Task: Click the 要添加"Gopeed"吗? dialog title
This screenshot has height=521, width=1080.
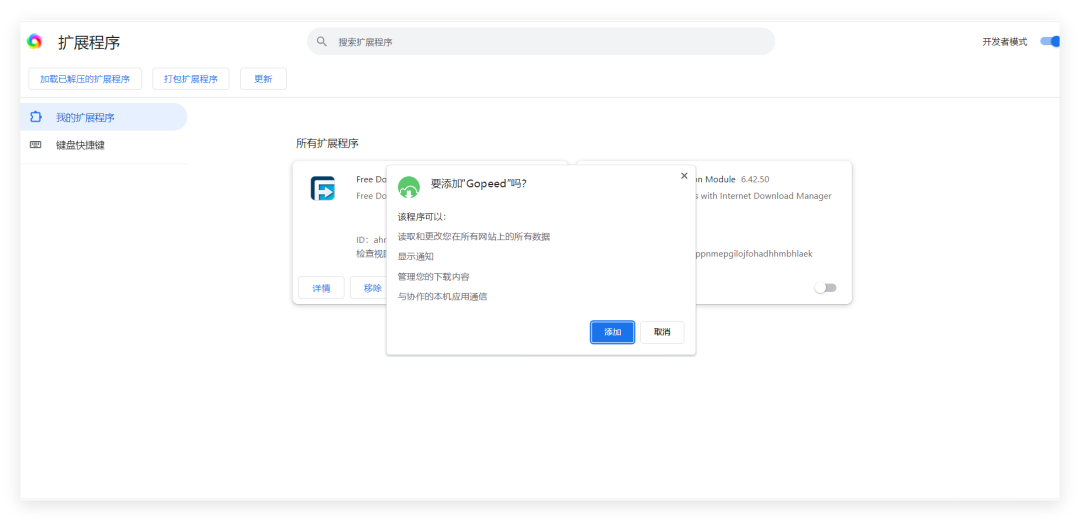Action: pos(479,183)
